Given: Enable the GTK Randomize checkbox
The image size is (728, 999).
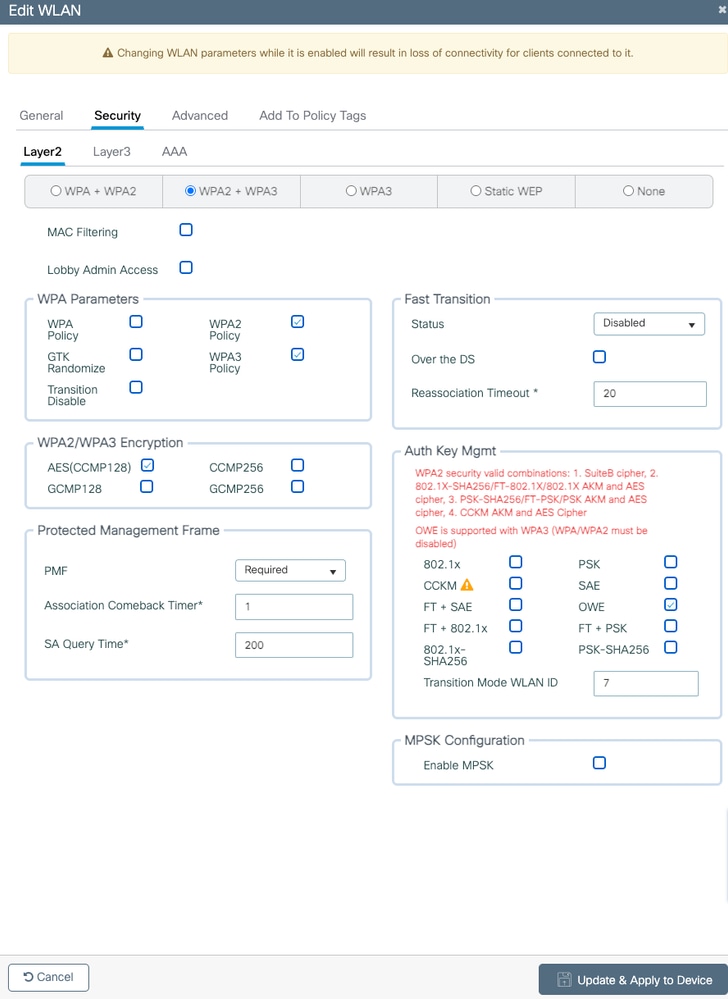Looking at the screenshot, I should pos(136,354).
